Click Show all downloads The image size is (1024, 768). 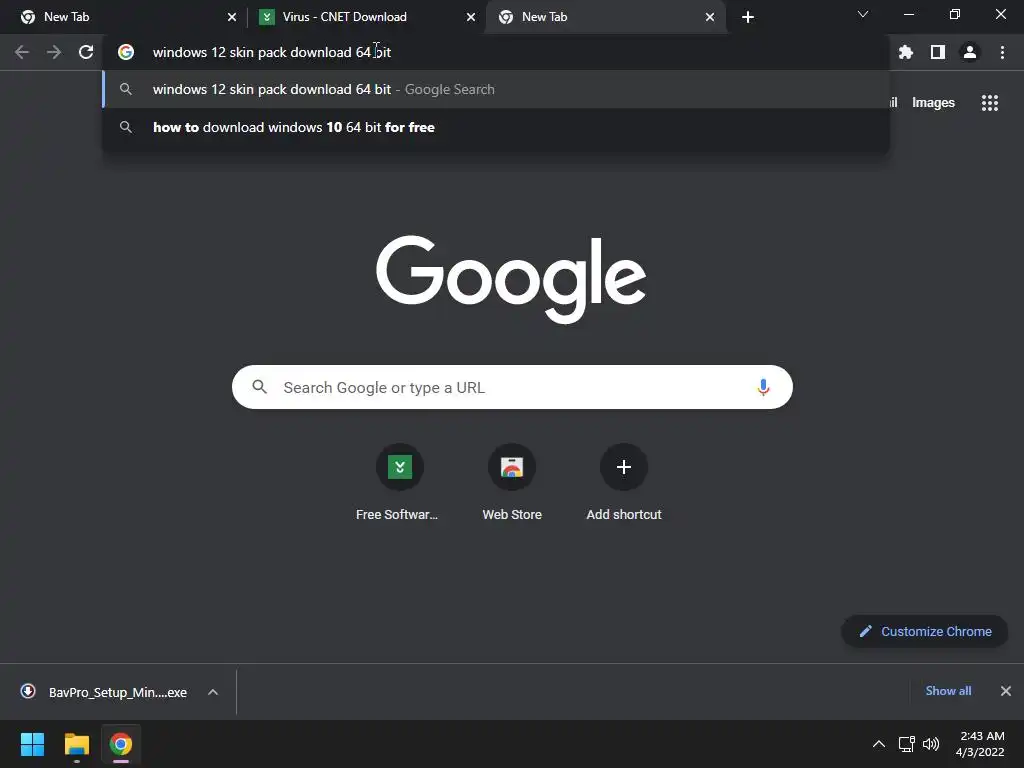(x=948, y=691)
